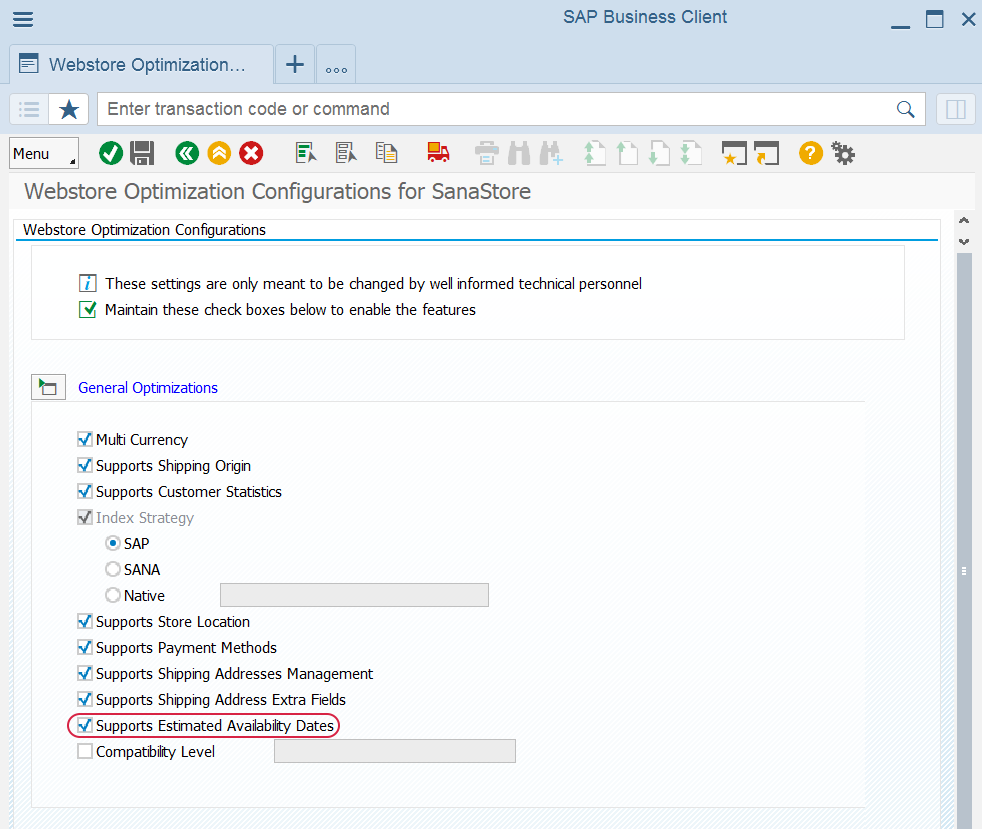Select the SAP index strategy radio
The image size is (982, 829).
pyautogui.click(x=113, y=543)
